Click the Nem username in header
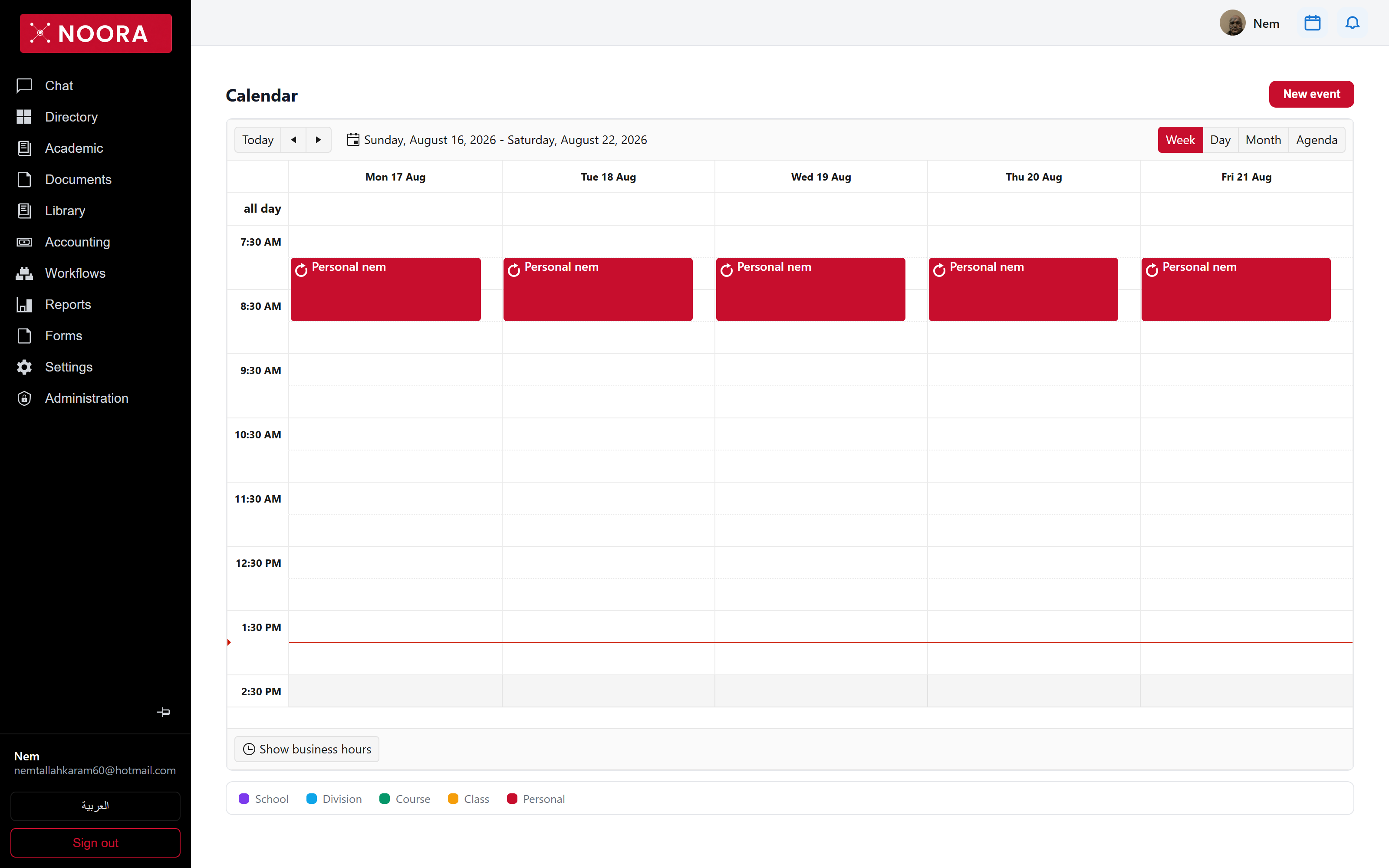Viewport: 1389px width, 868px height. pos(1266,23)
